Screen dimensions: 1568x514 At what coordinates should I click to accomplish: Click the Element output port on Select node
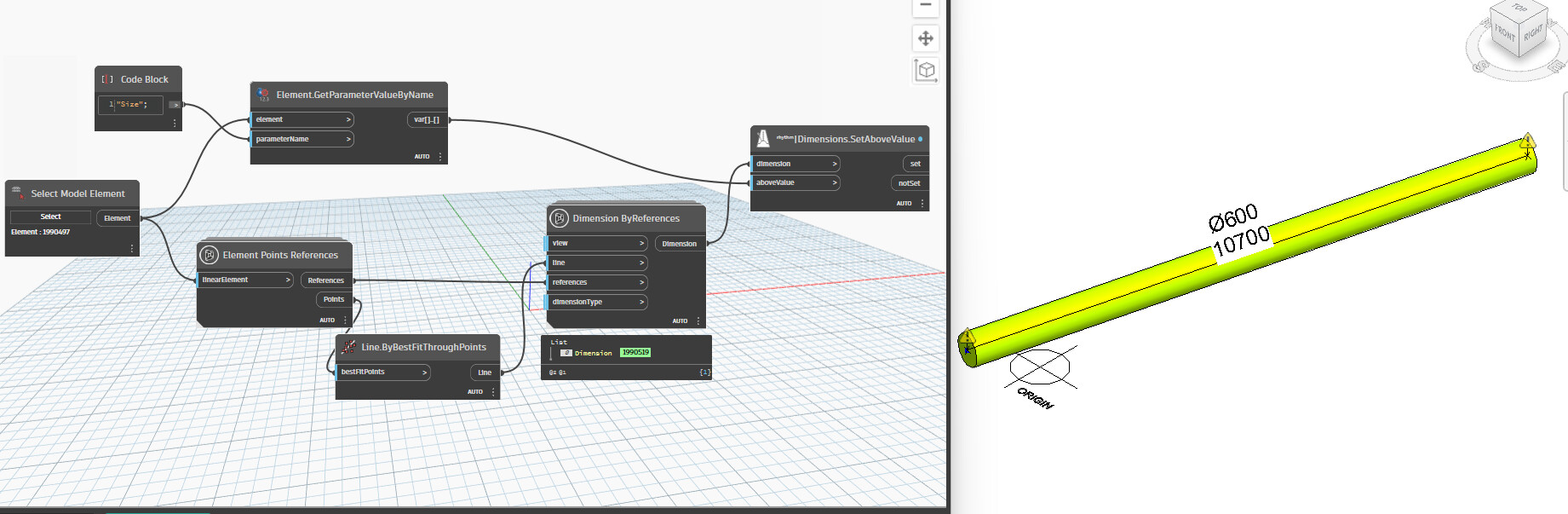(118, 219)
